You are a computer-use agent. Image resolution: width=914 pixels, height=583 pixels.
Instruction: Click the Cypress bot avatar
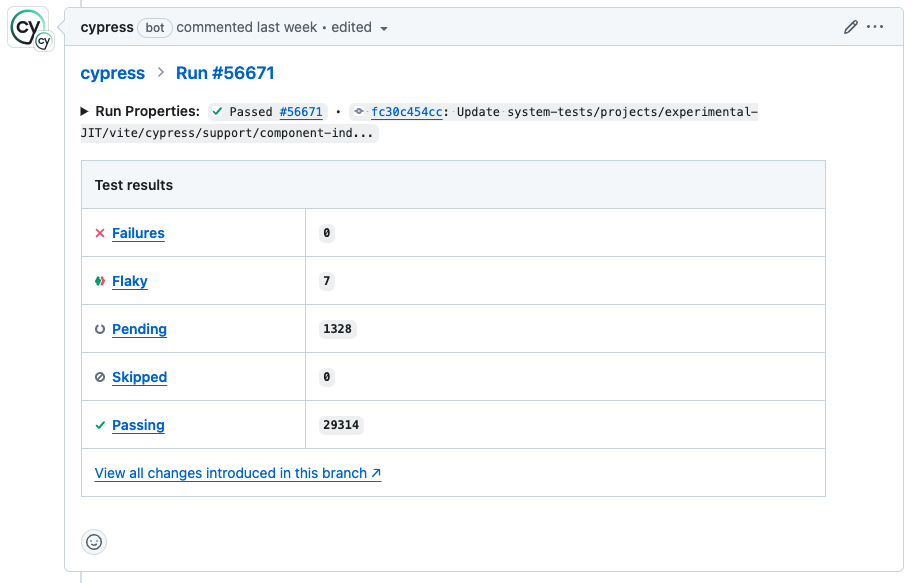(30, 27)
